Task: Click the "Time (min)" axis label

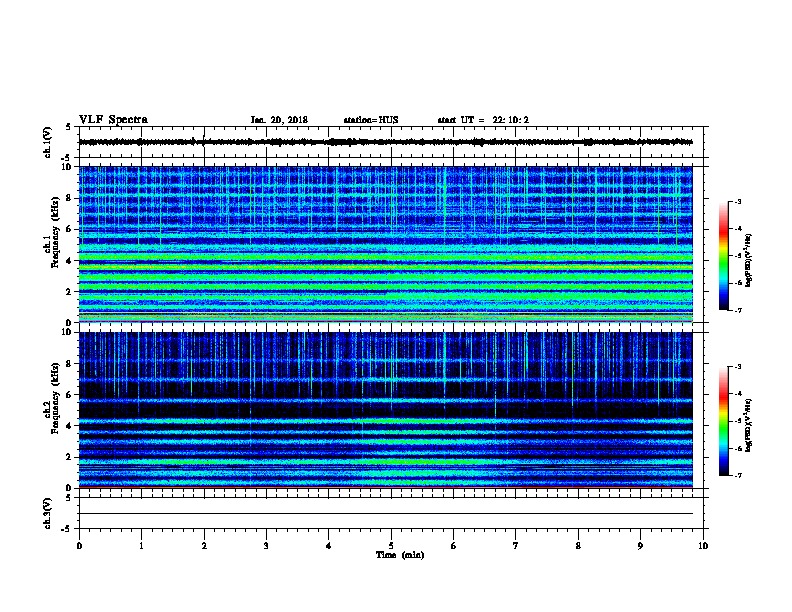Action: pos(400,555)
